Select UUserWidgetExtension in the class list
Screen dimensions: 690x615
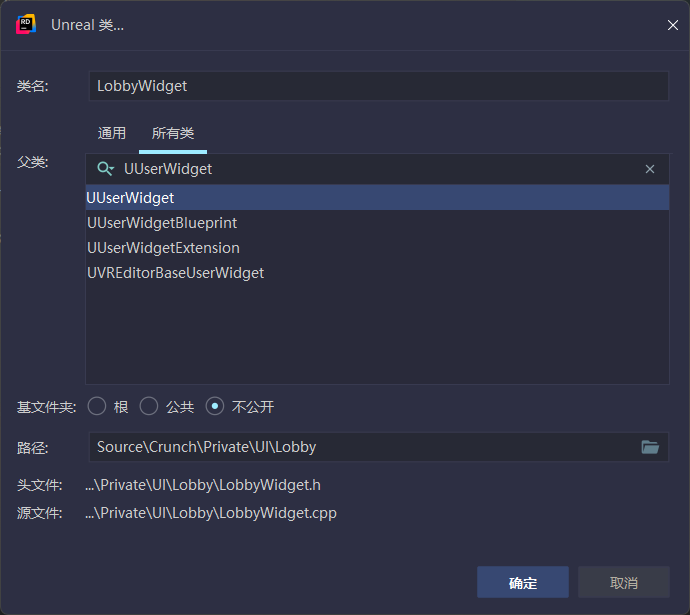378,248
